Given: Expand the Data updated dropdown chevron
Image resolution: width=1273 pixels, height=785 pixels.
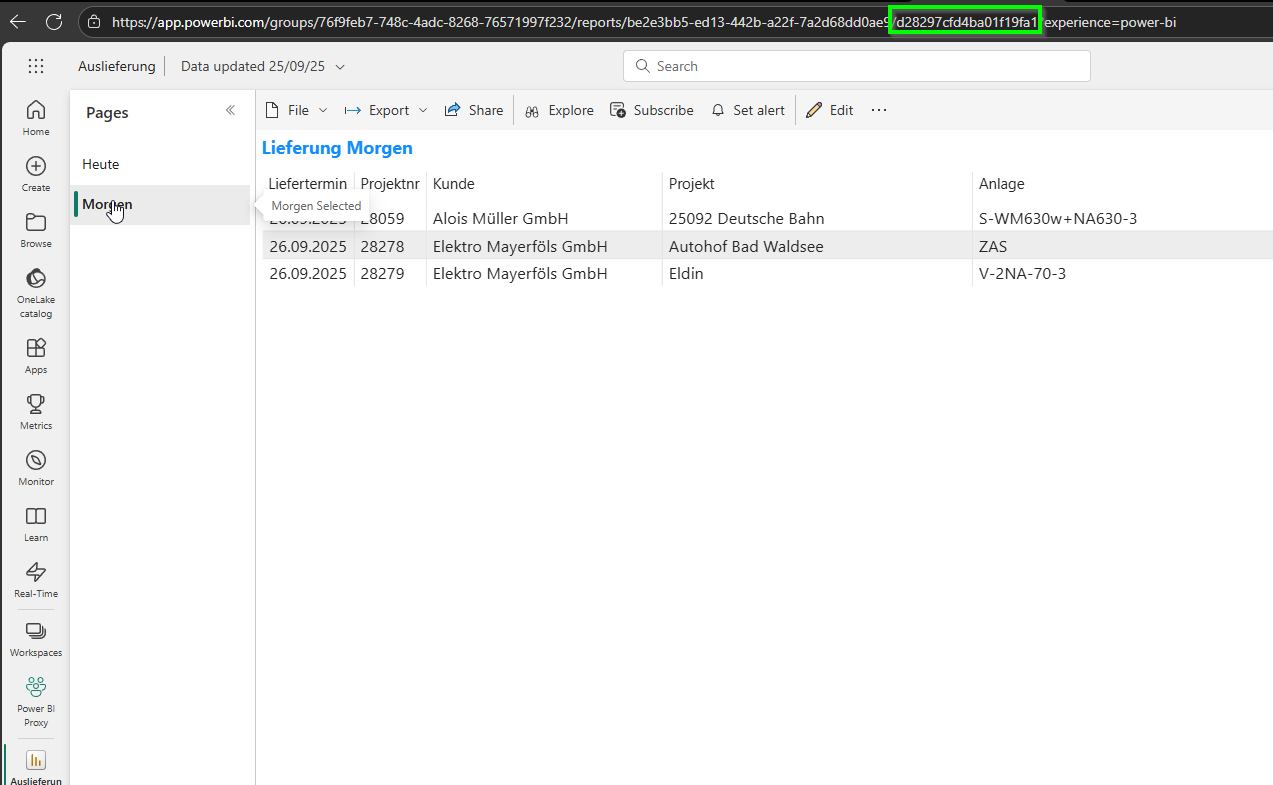Looking at the screenshot, I should click(340, 66).
